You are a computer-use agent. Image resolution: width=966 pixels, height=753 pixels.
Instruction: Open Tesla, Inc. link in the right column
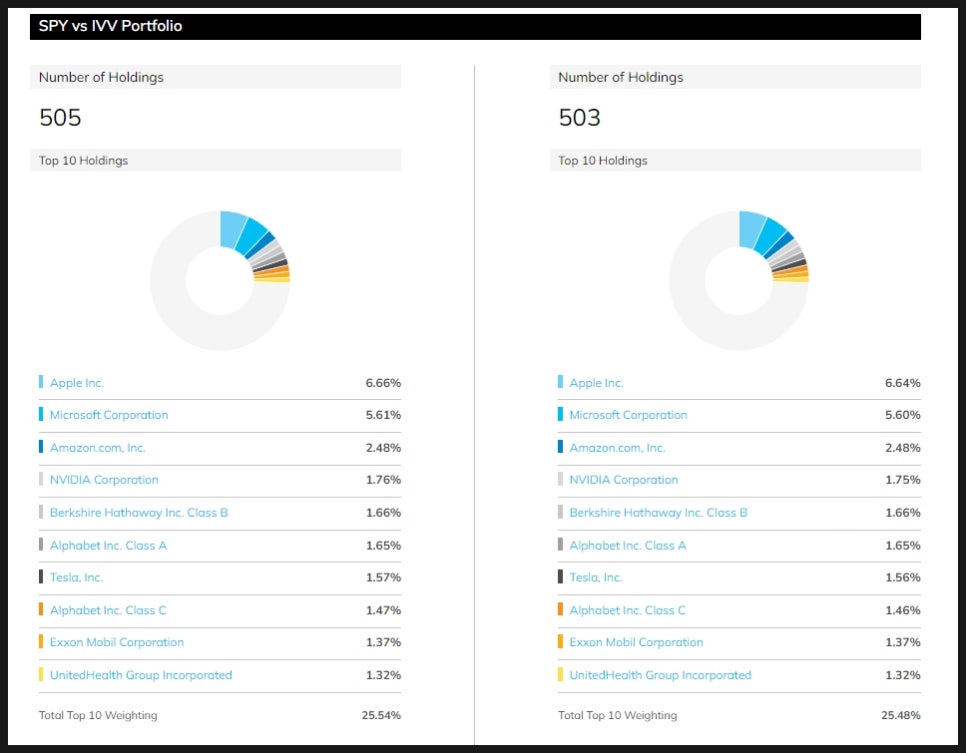(x=595, y=577)
